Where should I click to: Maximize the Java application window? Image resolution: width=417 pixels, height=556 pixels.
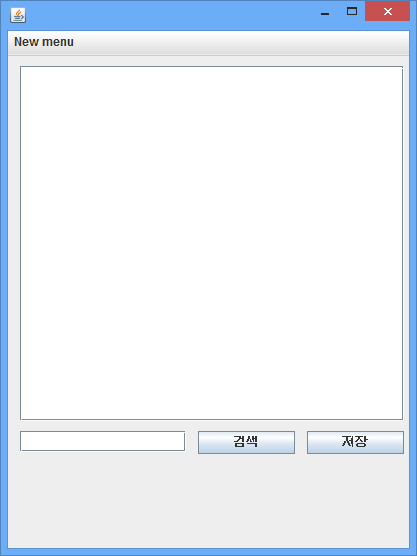click(351, 12)
